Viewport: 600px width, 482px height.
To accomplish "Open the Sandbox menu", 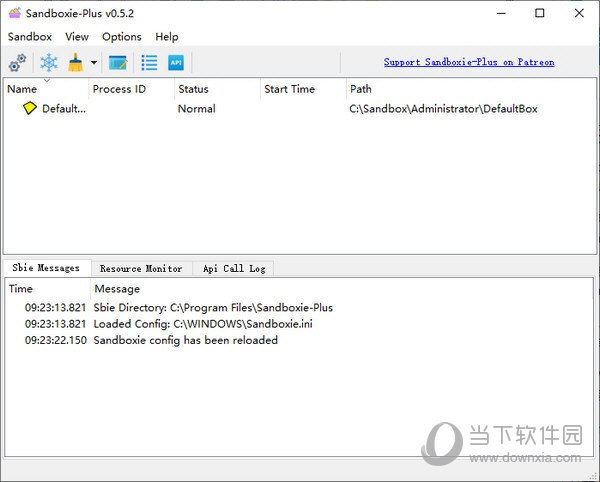I will coord(29,37).
